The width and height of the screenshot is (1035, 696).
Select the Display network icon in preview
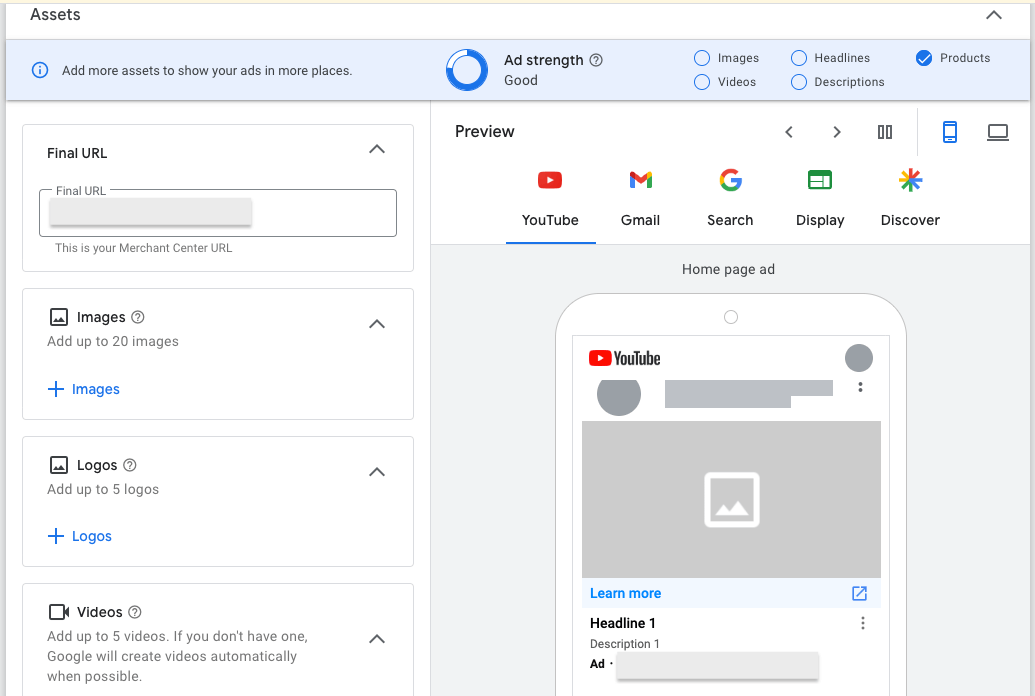tap(819, 180)
